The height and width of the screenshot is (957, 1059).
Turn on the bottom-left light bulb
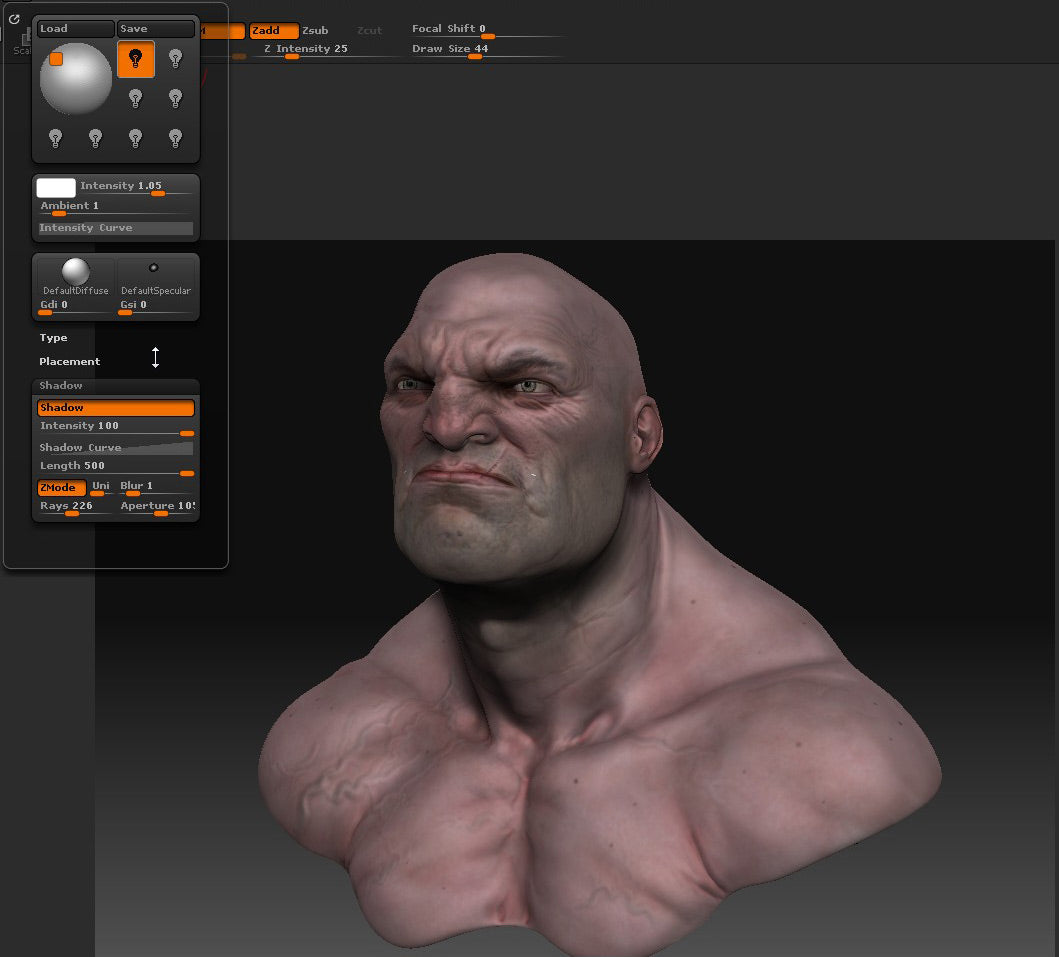[x=56, y=137]
